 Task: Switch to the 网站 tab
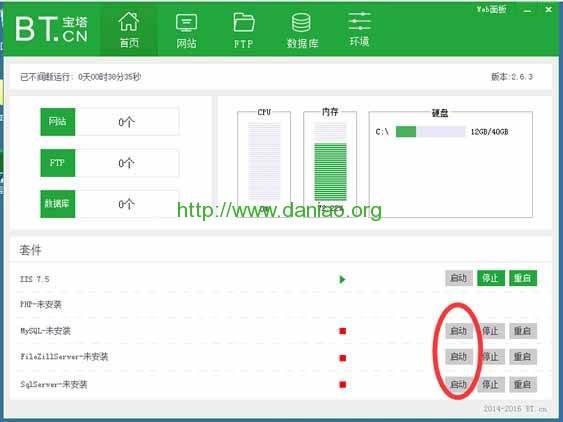click(186, 31)
